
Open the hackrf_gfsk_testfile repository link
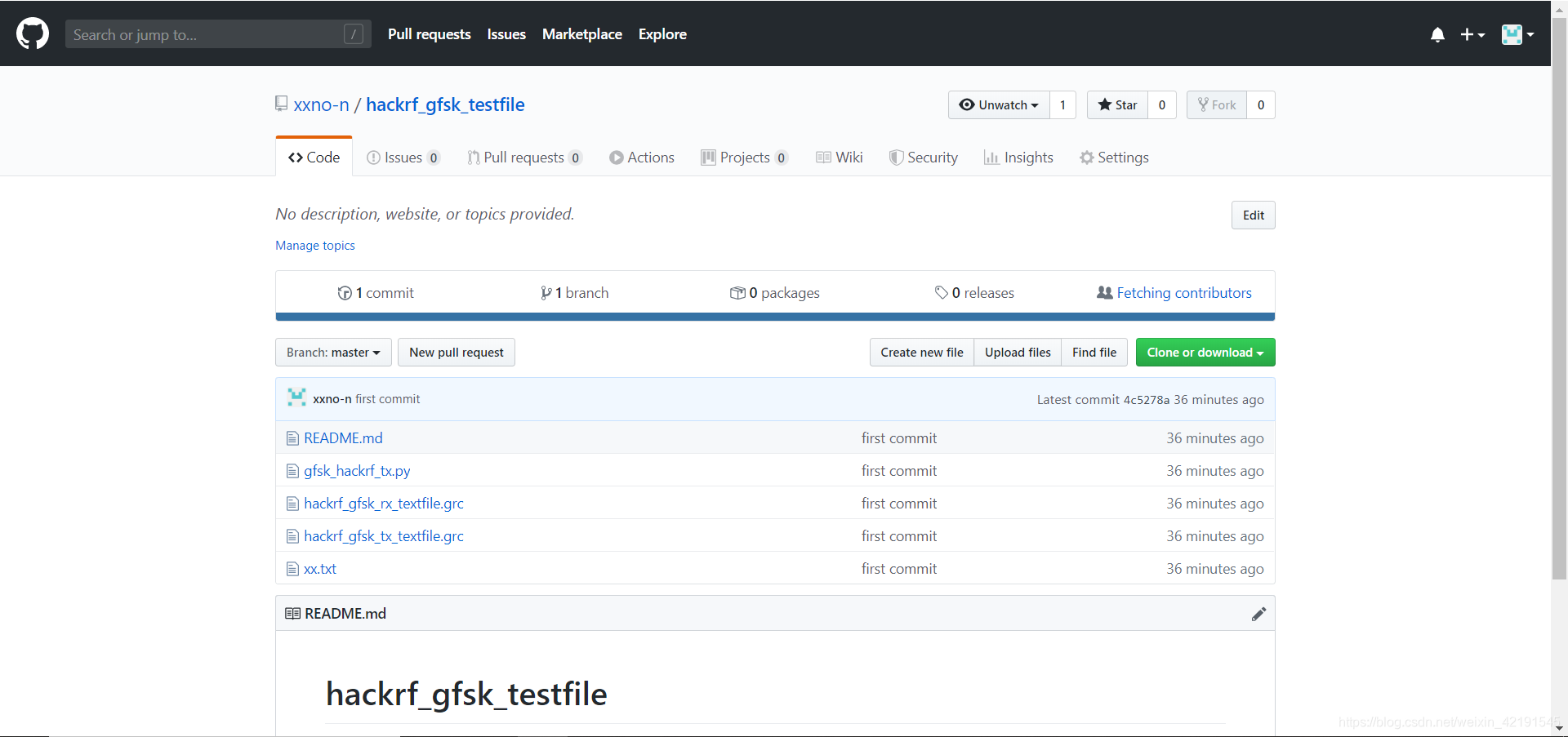click(445, 104)
